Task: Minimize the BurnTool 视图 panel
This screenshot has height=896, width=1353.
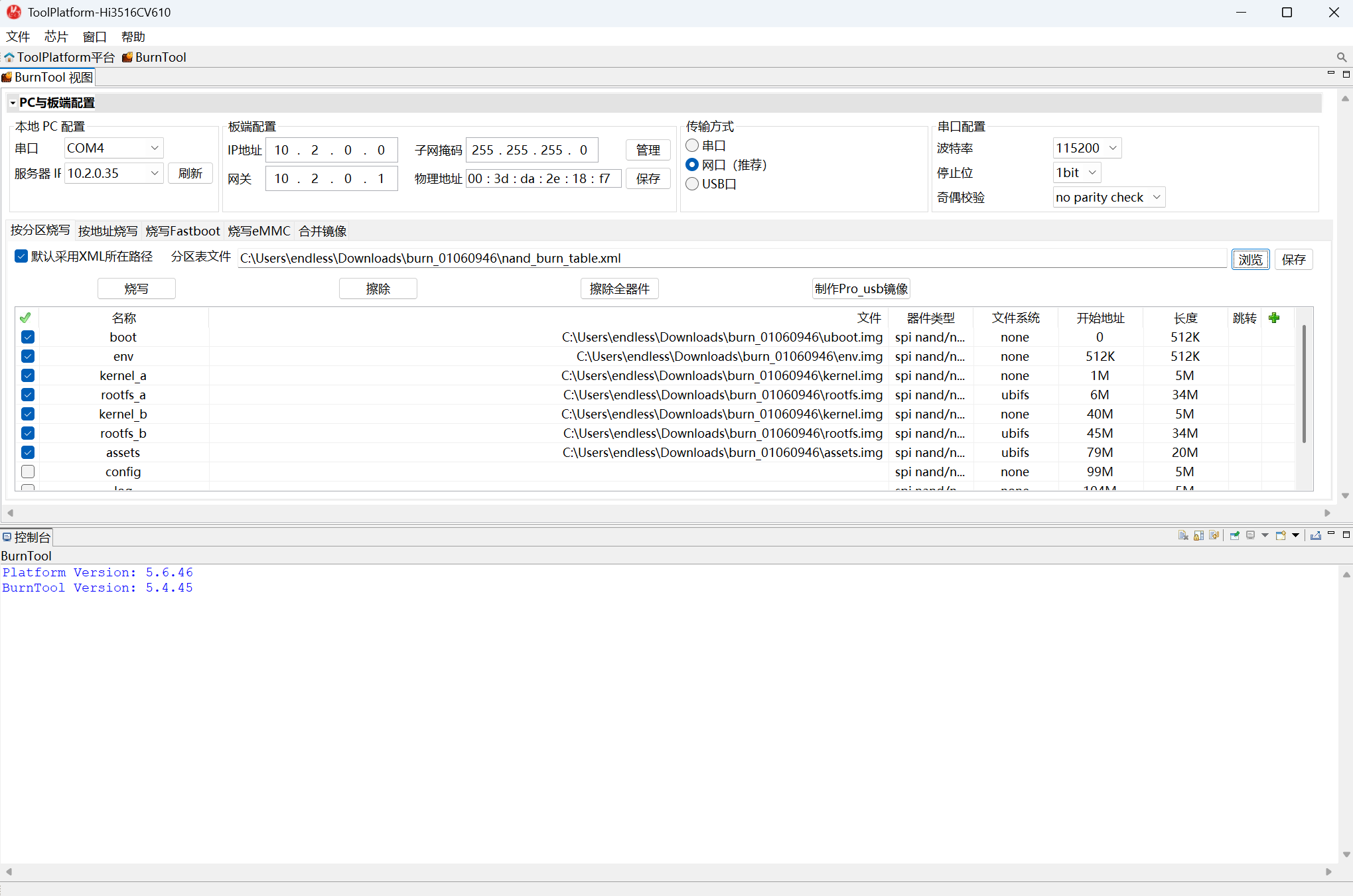Action: (x=1331, y=74)
